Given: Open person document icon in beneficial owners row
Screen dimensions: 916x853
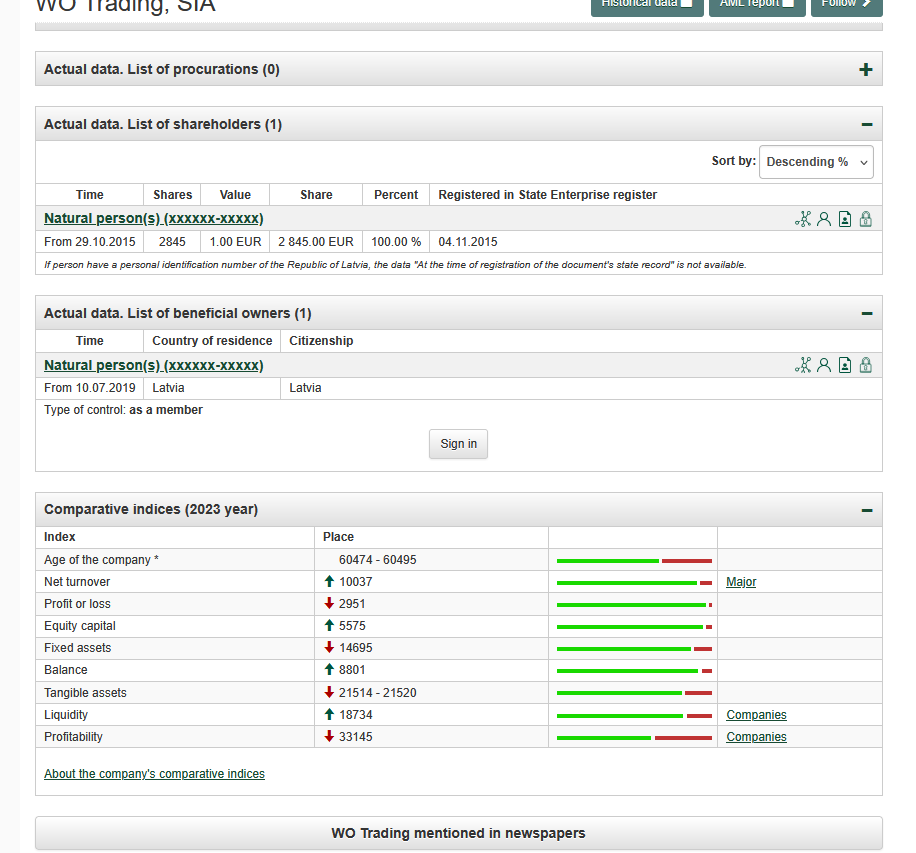Looking at the screenshot, I should click(x=845, y=365).
